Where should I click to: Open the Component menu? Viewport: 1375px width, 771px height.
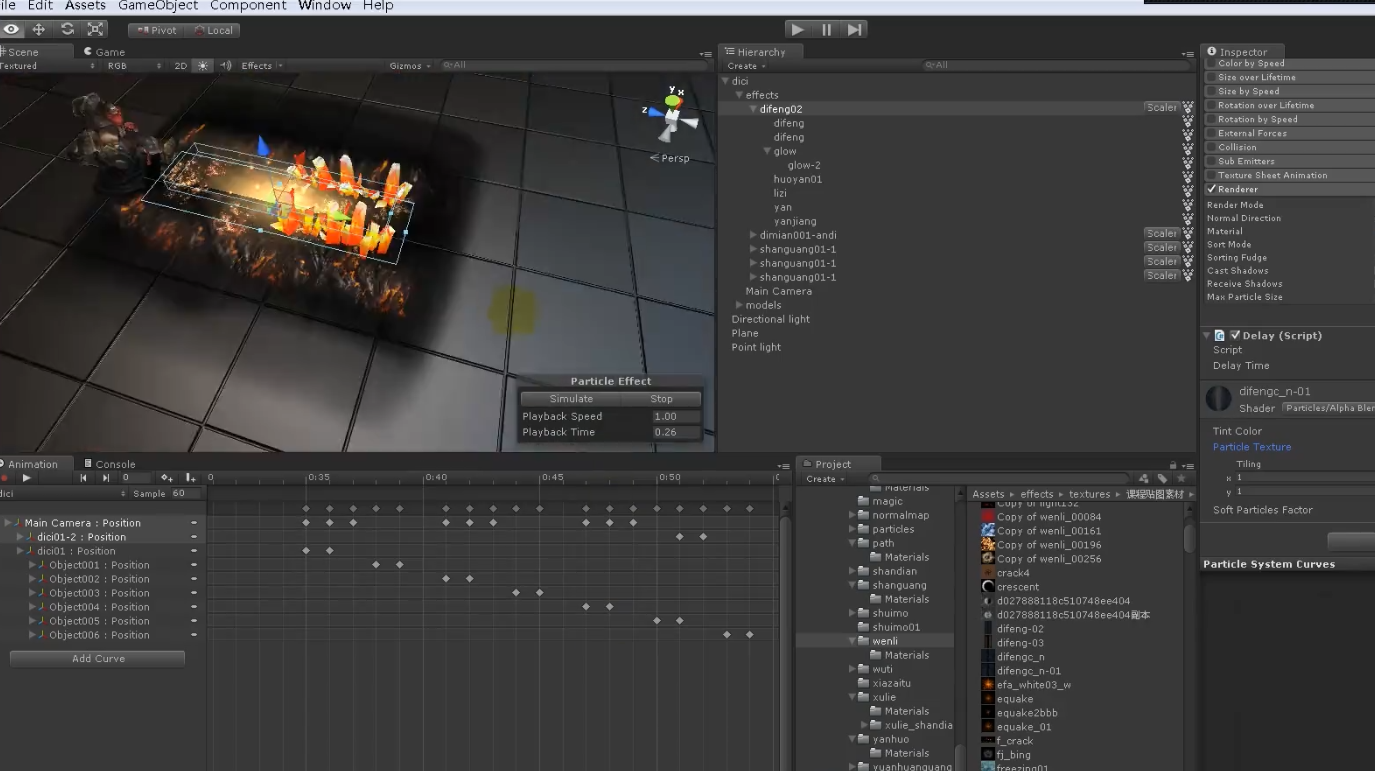click(x=248, y=6)
